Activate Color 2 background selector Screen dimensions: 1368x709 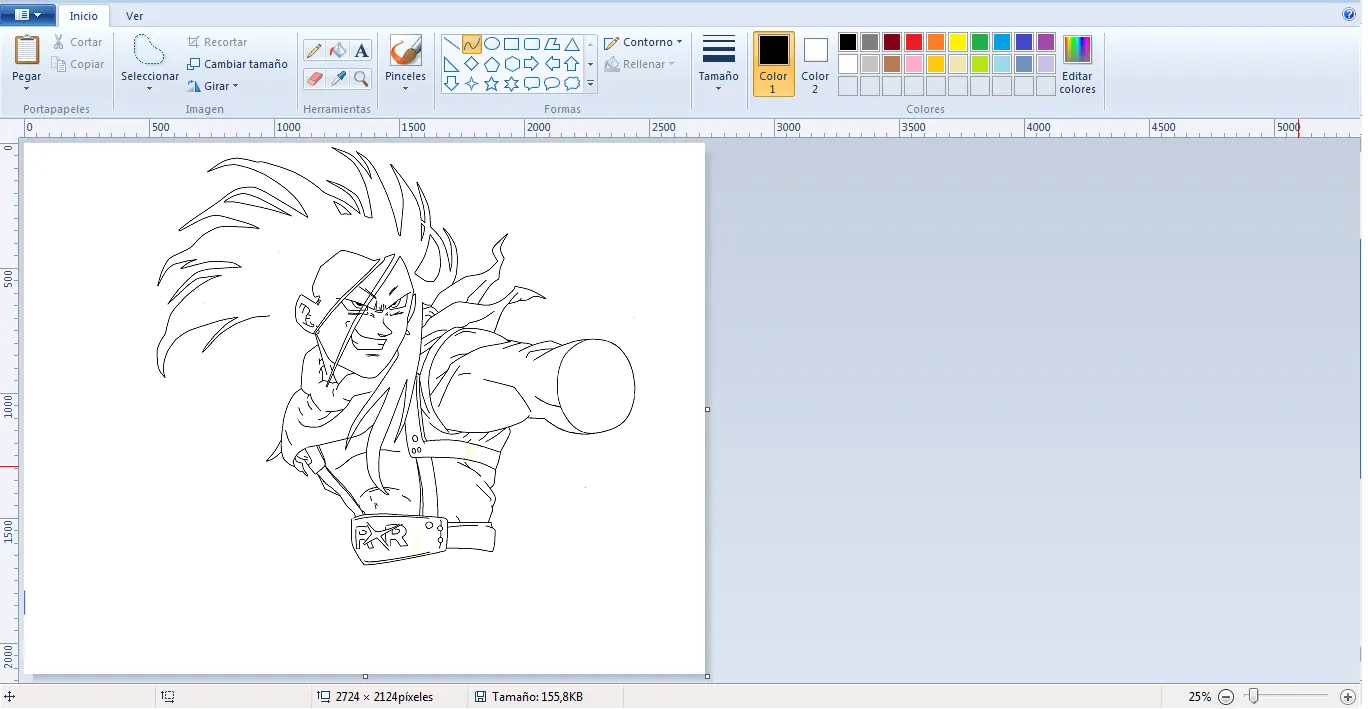[x=815, y=64]
